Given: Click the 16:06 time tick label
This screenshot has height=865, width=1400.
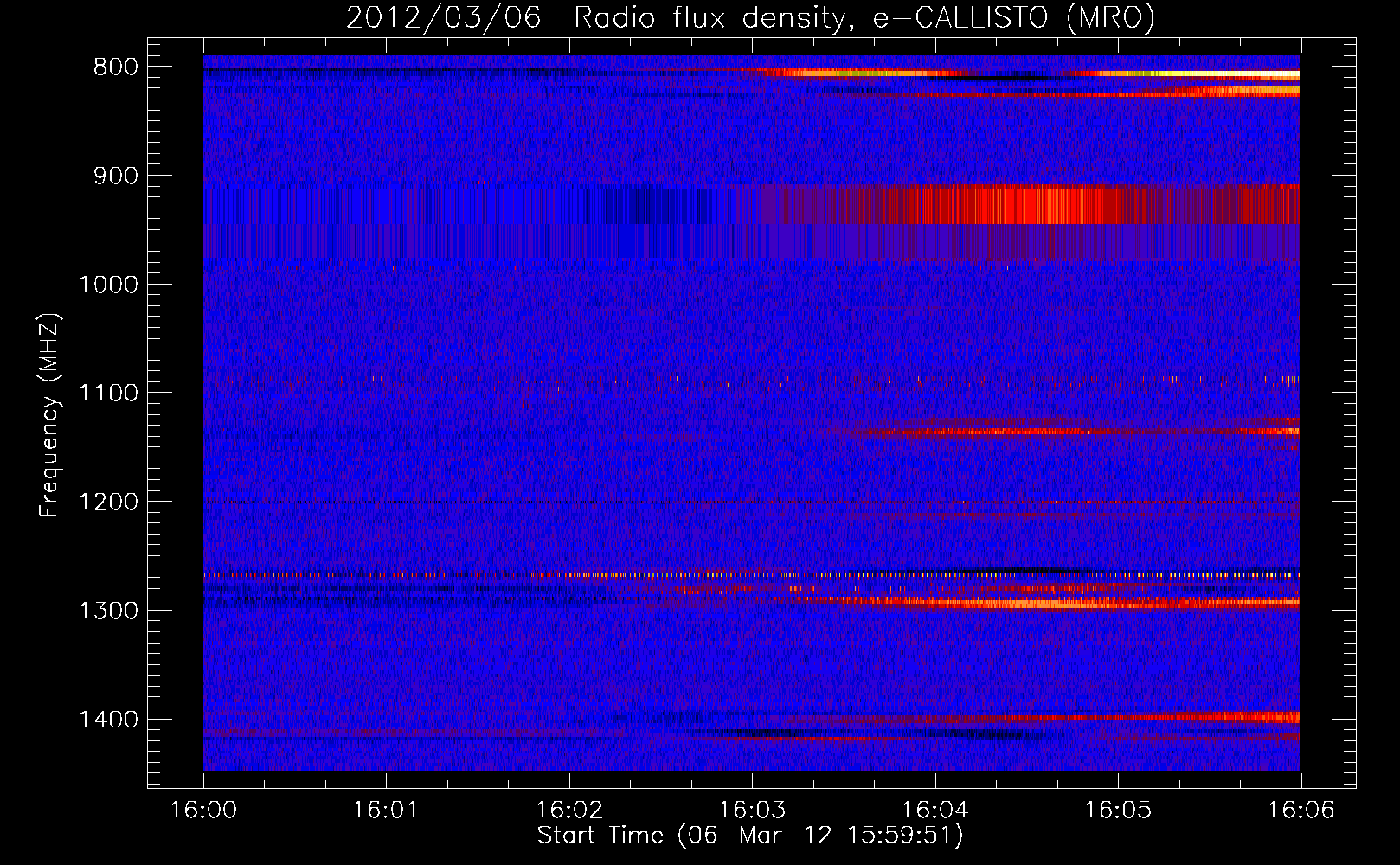Looking at the screenshot, I should coord(1300,811).
